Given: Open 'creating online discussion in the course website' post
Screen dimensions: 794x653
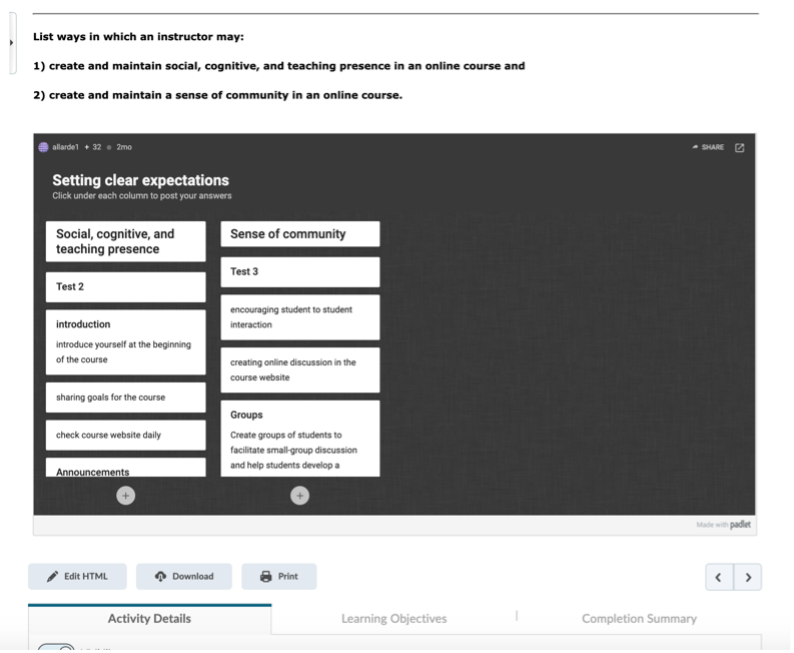Looking at the screenshot, I should click(x=300, y=370).
